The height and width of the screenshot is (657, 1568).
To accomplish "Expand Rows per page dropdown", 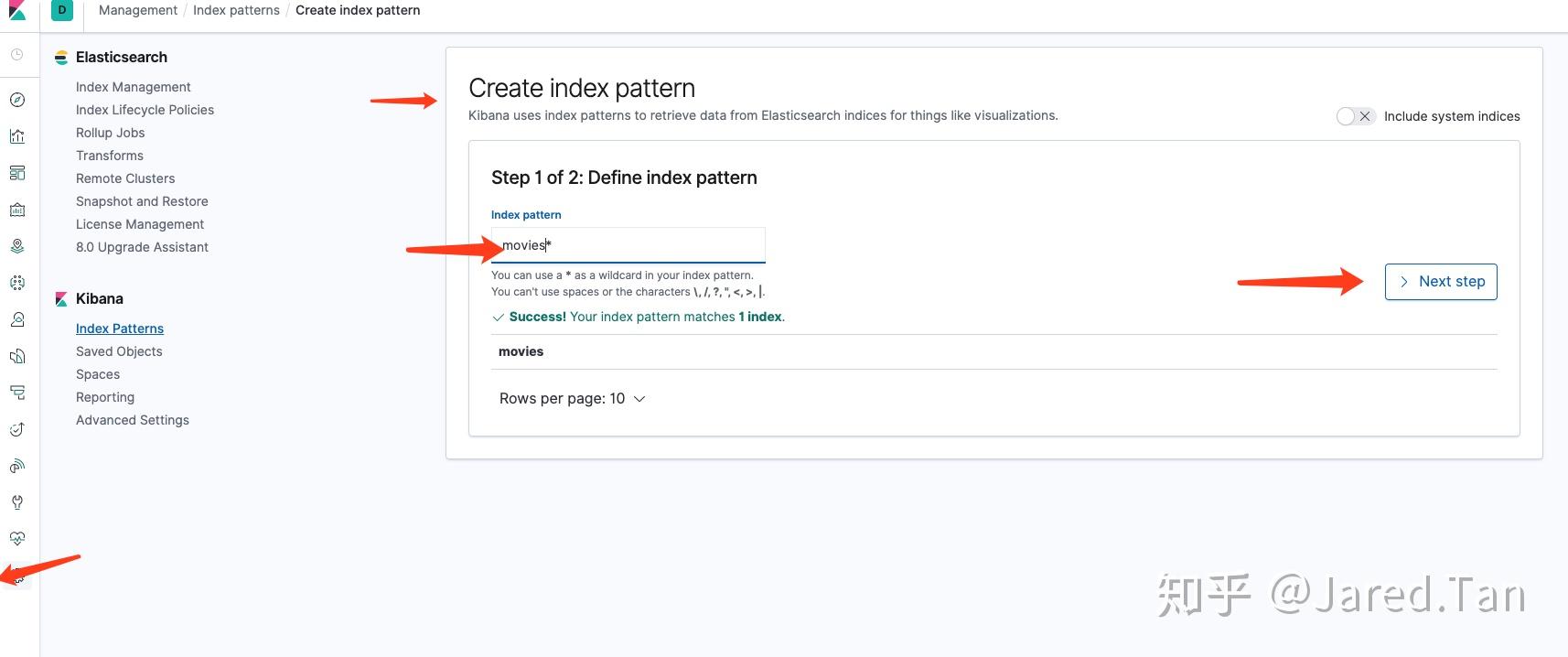I will pos(573,399).
